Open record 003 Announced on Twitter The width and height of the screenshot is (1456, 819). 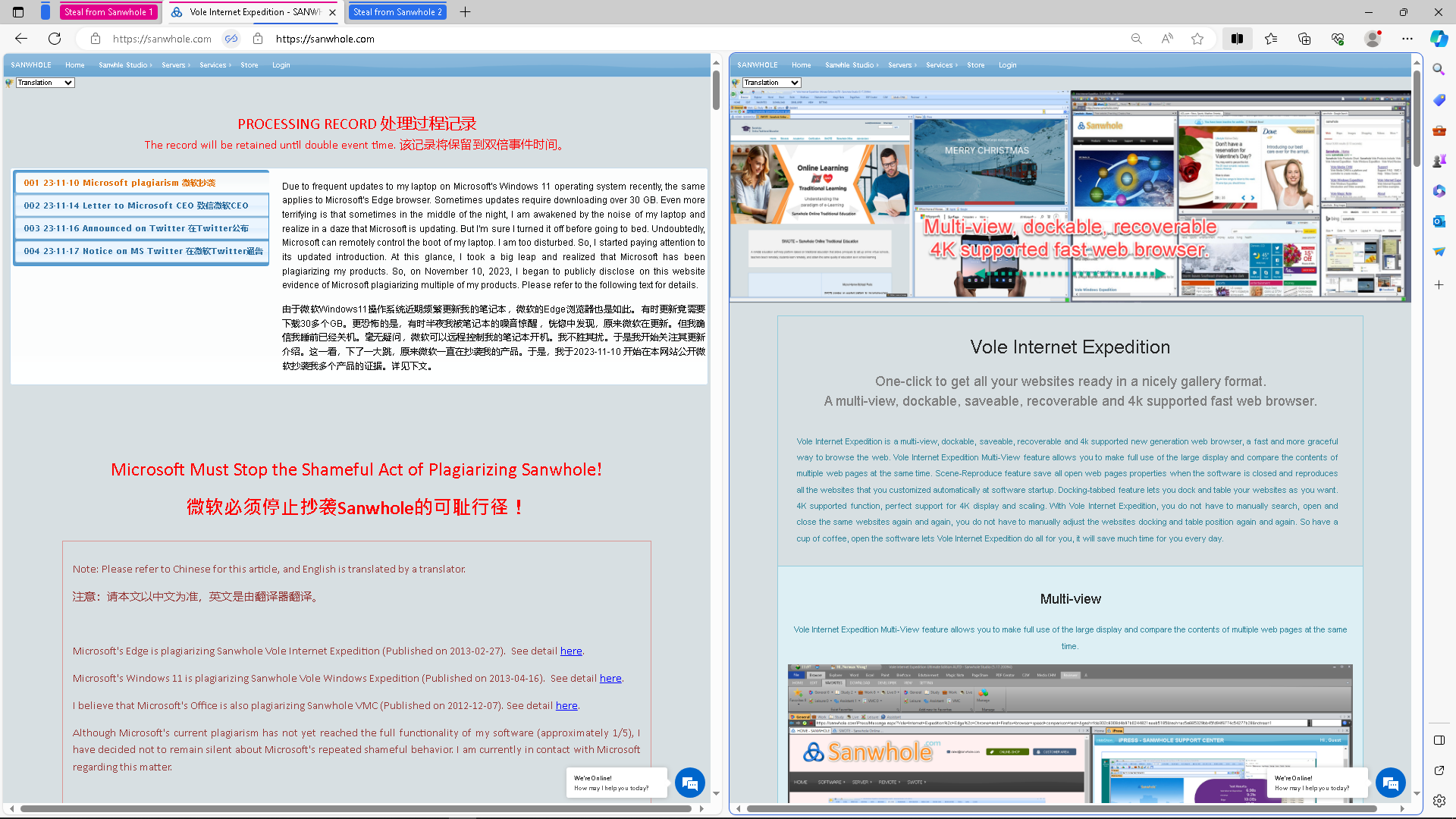tap(142, 228)
